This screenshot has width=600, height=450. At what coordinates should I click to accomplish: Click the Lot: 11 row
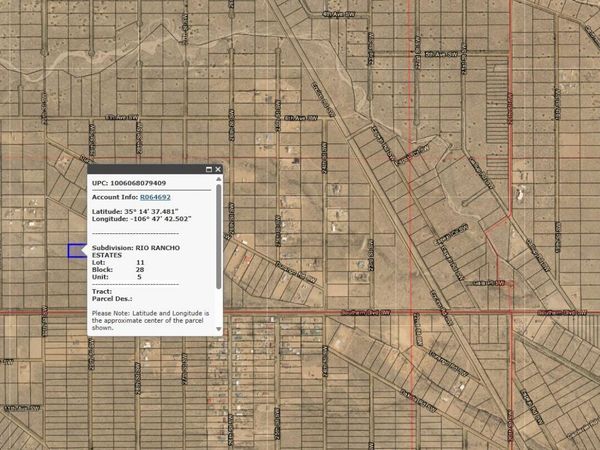point(118,262)
